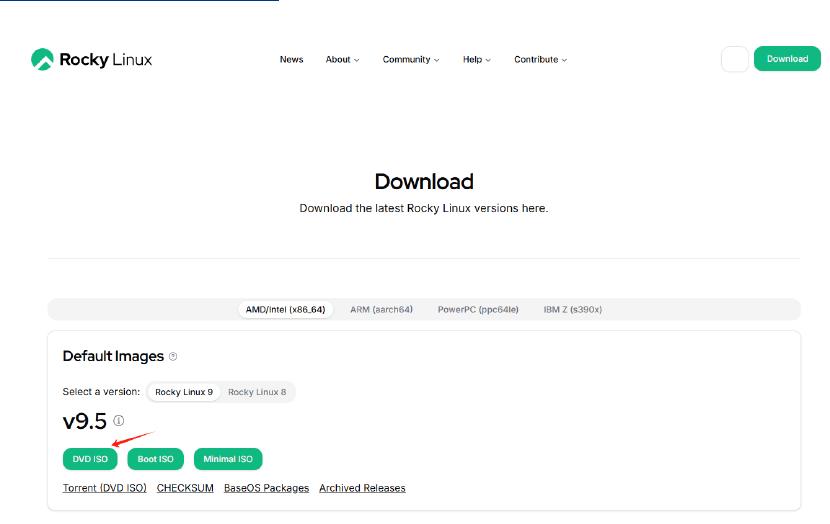This screenshot has height=524, width=830.
Task: Open the Archived Releases link
Action: tap(362, 488)
